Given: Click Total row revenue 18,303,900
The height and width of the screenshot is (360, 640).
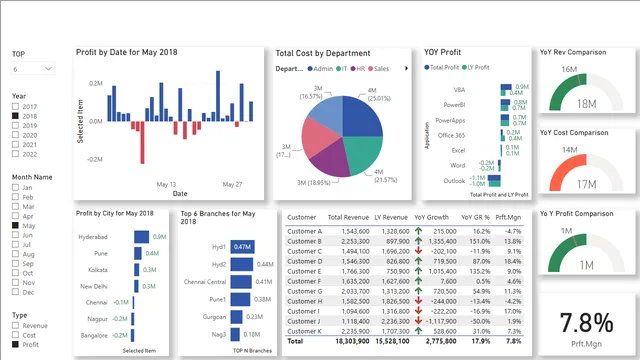Looking at the screenshot, I should [x=352, y=341].
